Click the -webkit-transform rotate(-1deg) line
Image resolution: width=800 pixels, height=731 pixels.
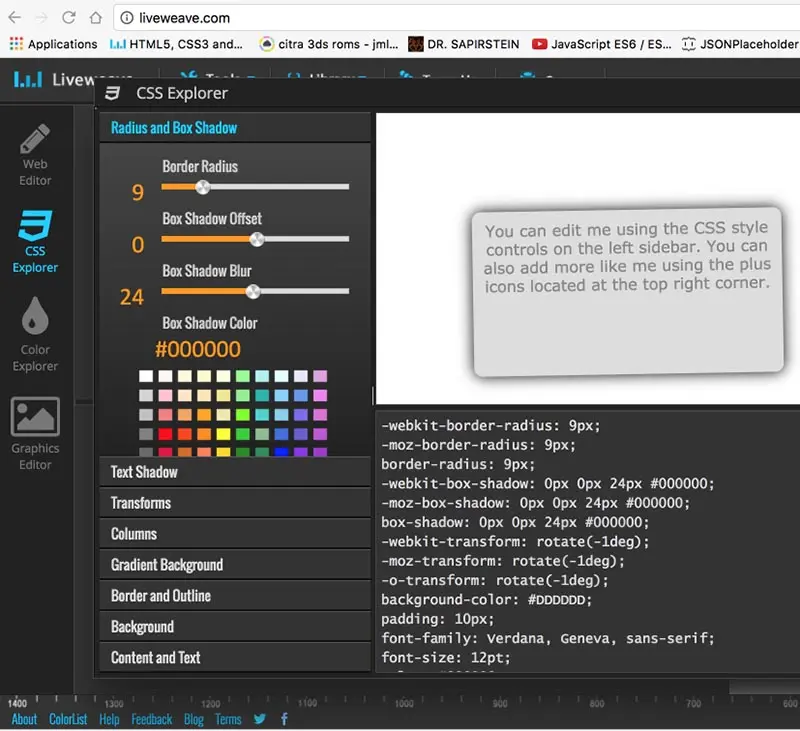point(515,541)
